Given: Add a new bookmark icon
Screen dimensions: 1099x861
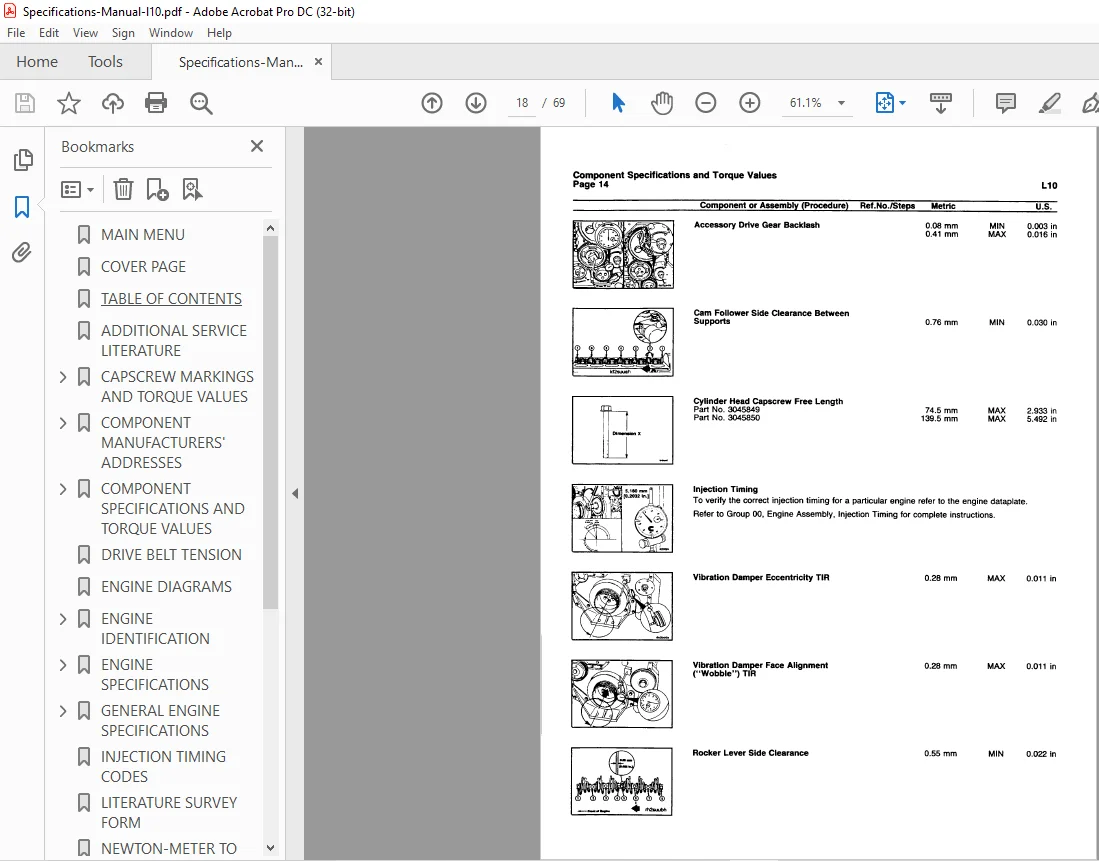Looking at the screenshot, I should (157, 189).
